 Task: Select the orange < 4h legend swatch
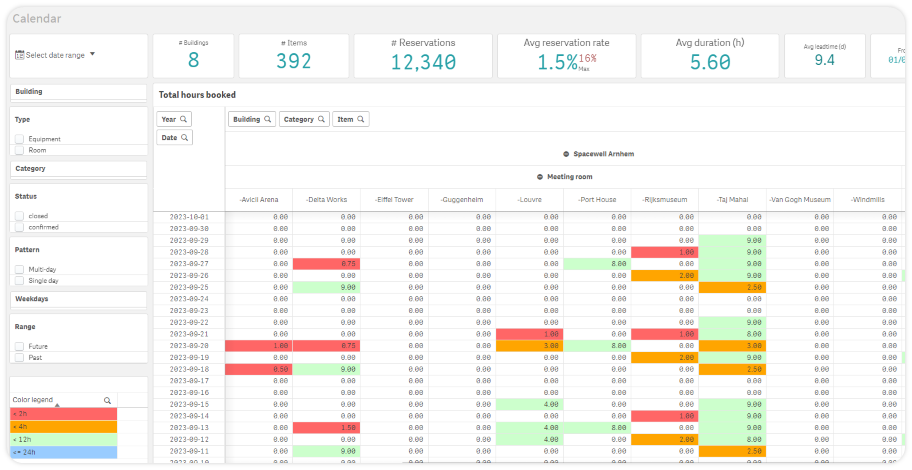pos(63,426)
